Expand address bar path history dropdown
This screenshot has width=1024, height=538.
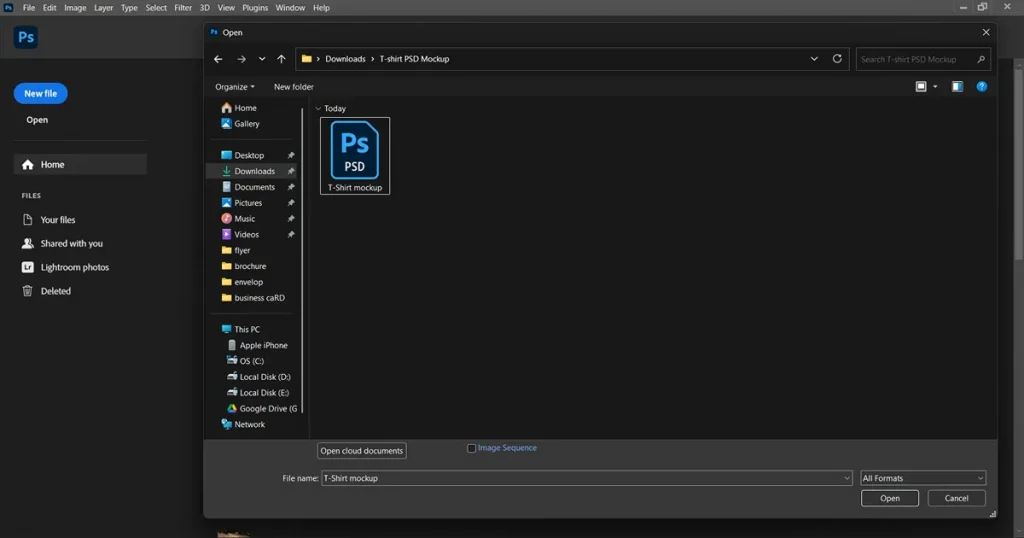pyautogui.click(x=814, y=59)
